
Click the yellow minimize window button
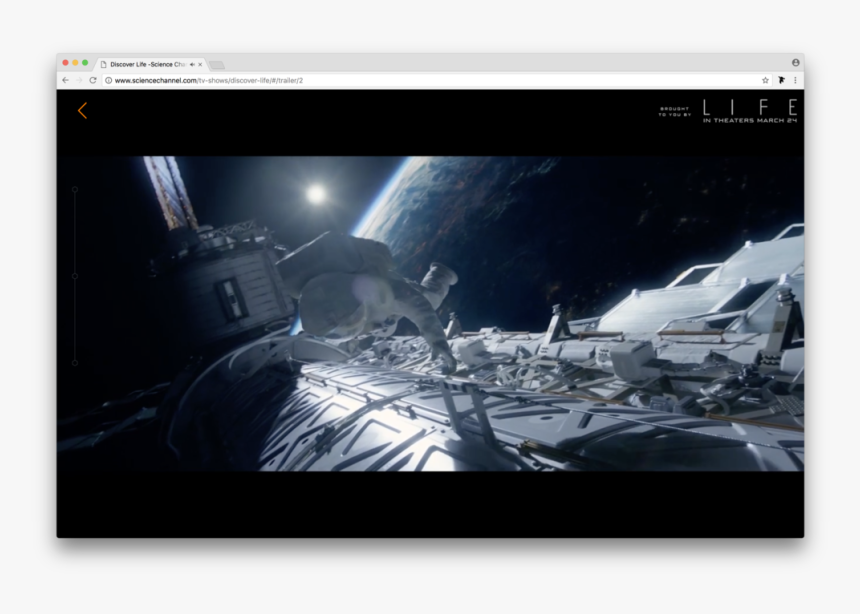(x=75, y=63)
